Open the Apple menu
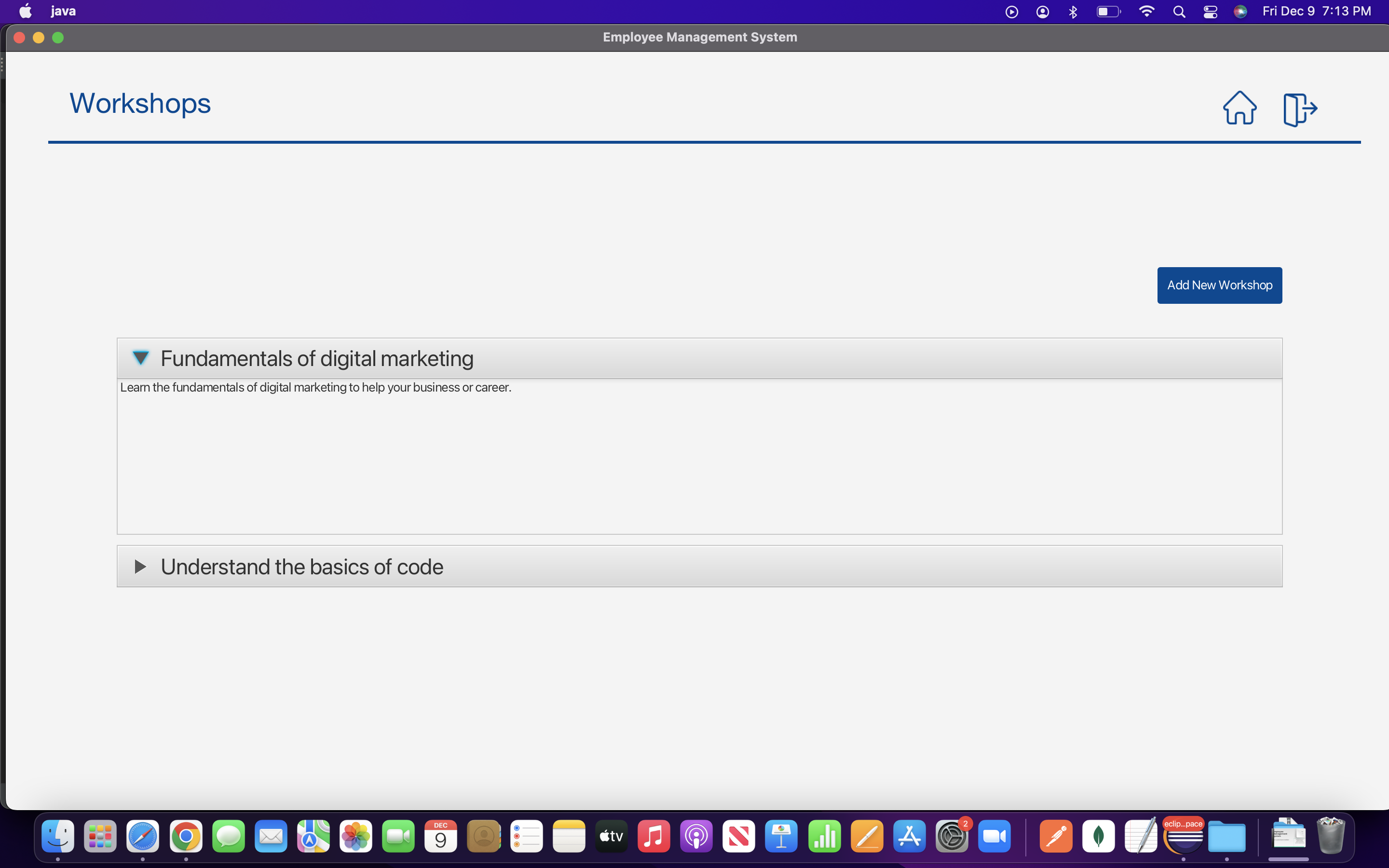1389x868 pixels. coord(25,12)
